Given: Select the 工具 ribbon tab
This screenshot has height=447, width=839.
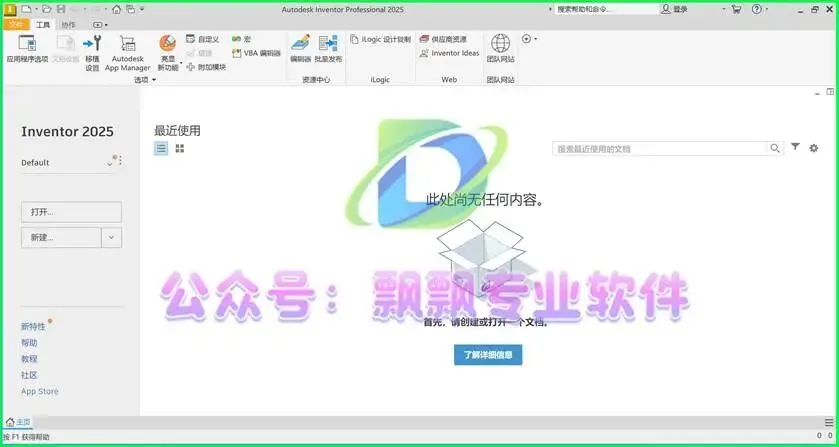Looking at the screenshot, I should (x=43, y=25).
